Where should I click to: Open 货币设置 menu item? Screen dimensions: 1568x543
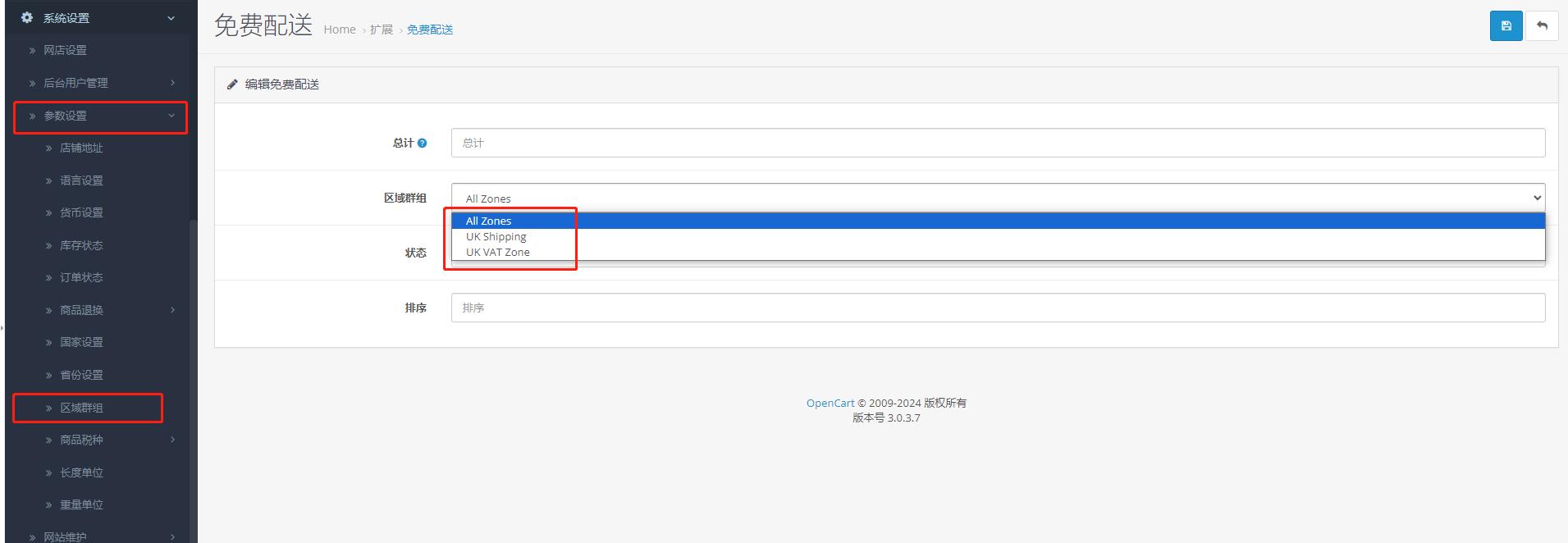click(81, 212)
